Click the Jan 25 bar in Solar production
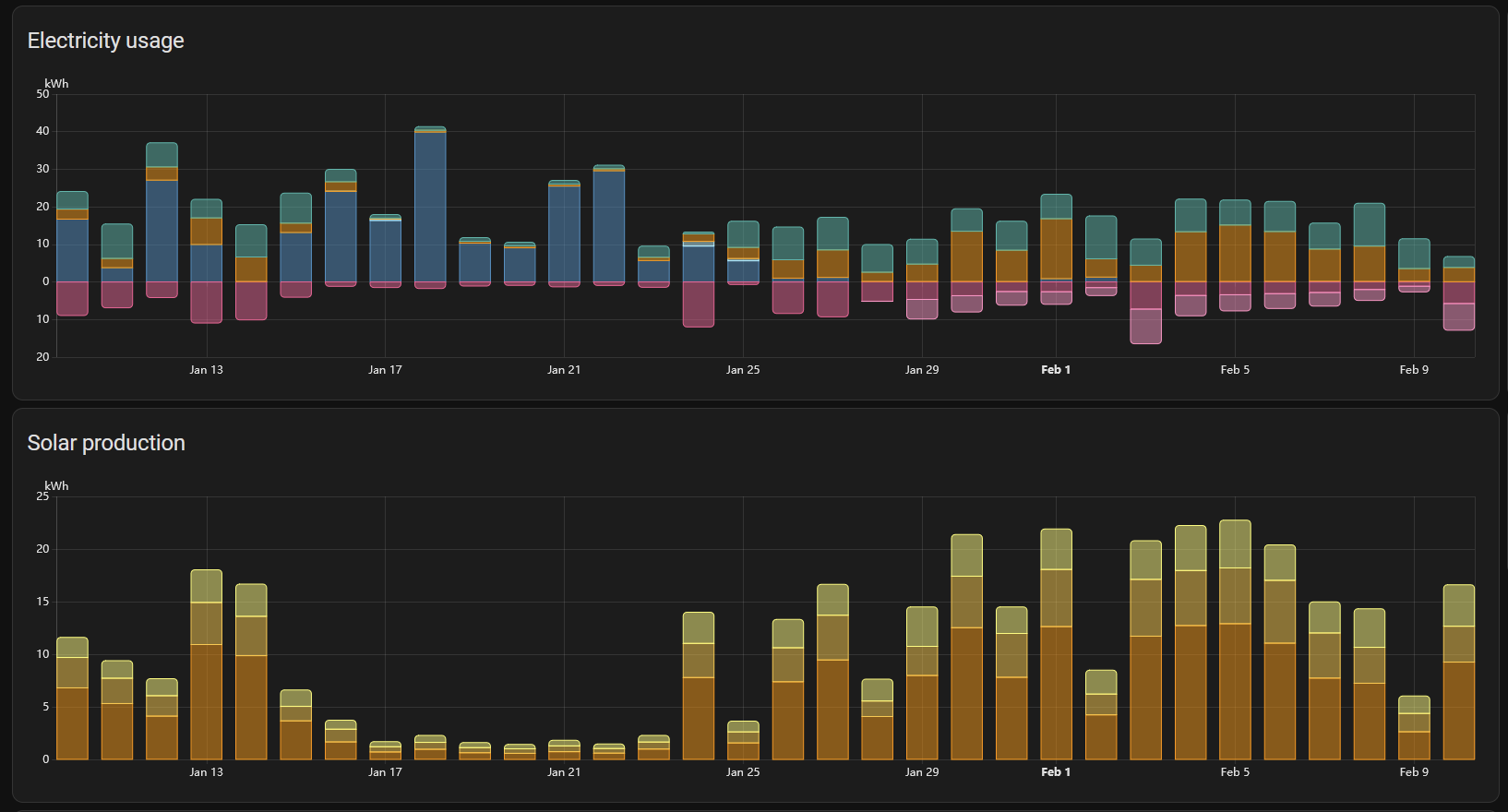 (x=743, y=743)
